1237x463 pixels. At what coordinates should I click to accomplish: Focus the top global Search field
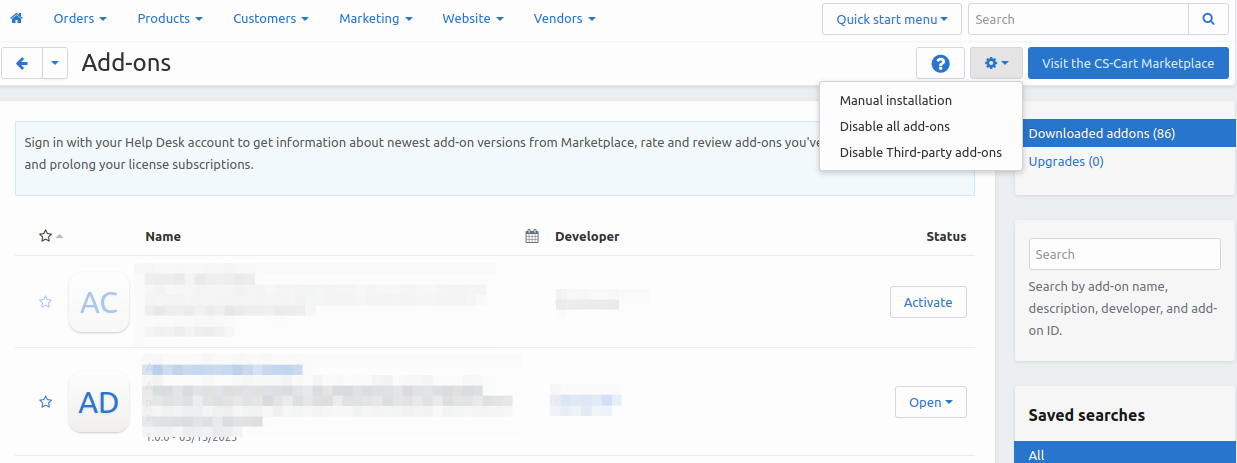[x=1078, y=19]
